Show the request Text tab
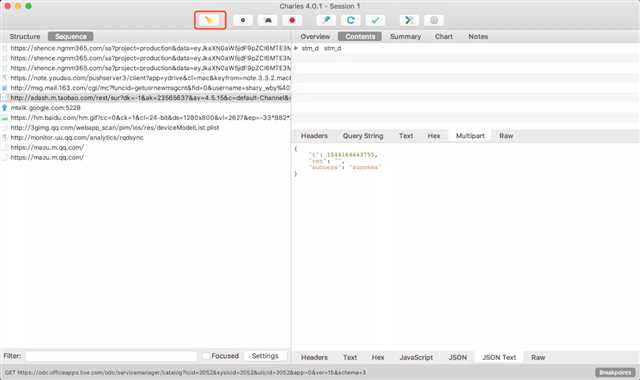 pos(406,136)
